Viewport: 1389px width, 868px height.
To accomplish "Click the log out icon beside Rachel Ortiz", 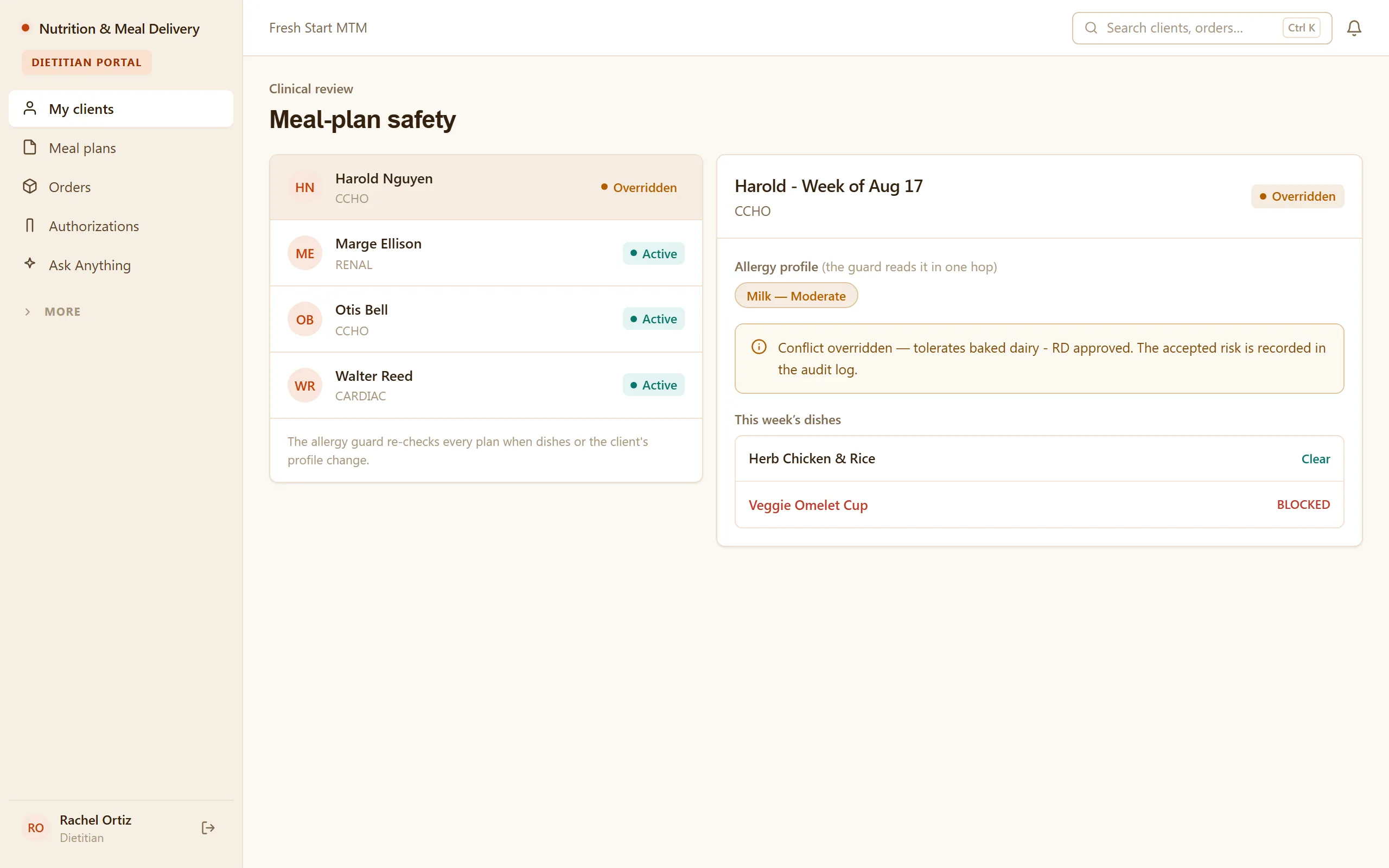I will 208,827.
